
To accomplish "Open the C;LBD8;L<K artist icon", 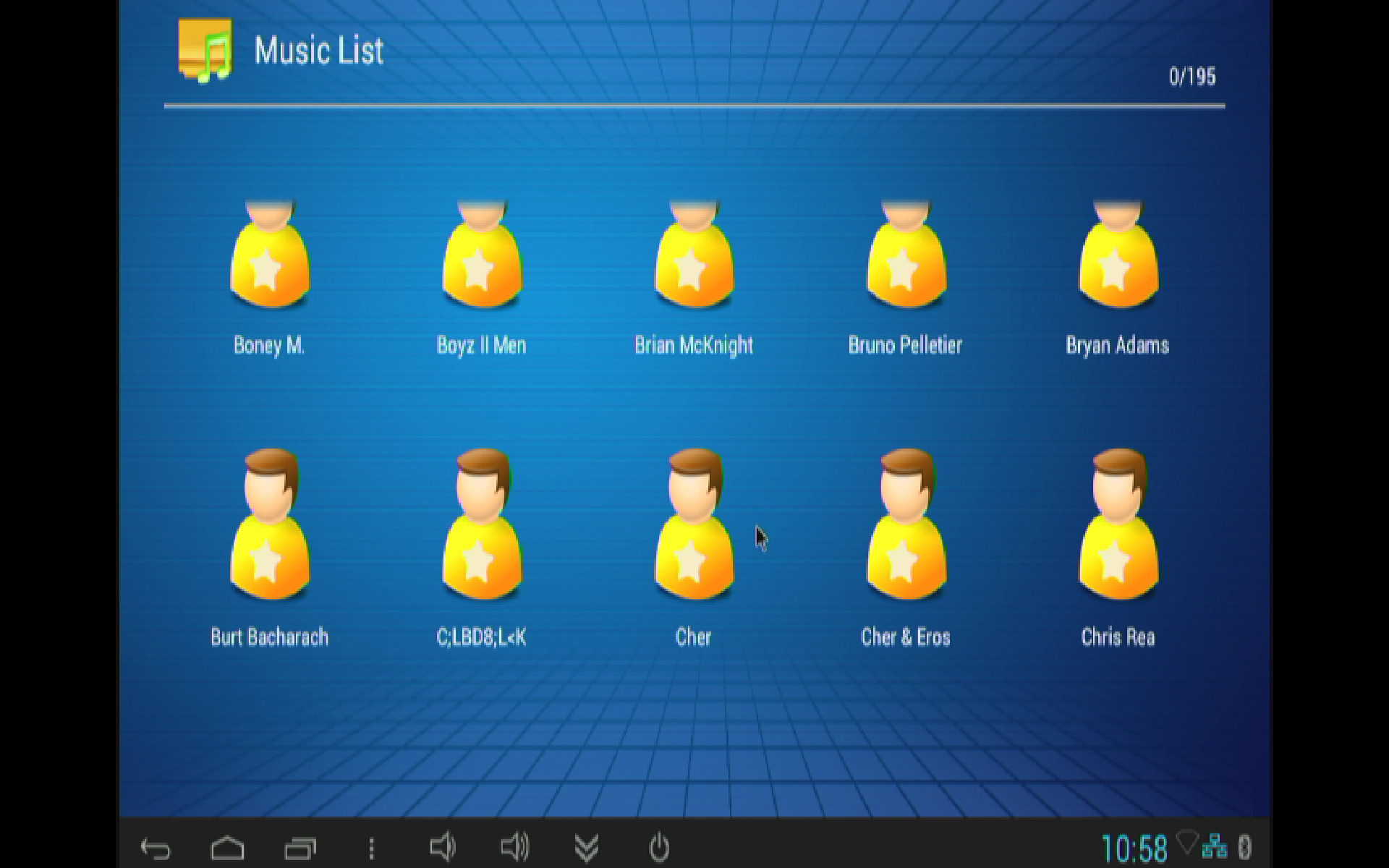I will coord(482,526).
